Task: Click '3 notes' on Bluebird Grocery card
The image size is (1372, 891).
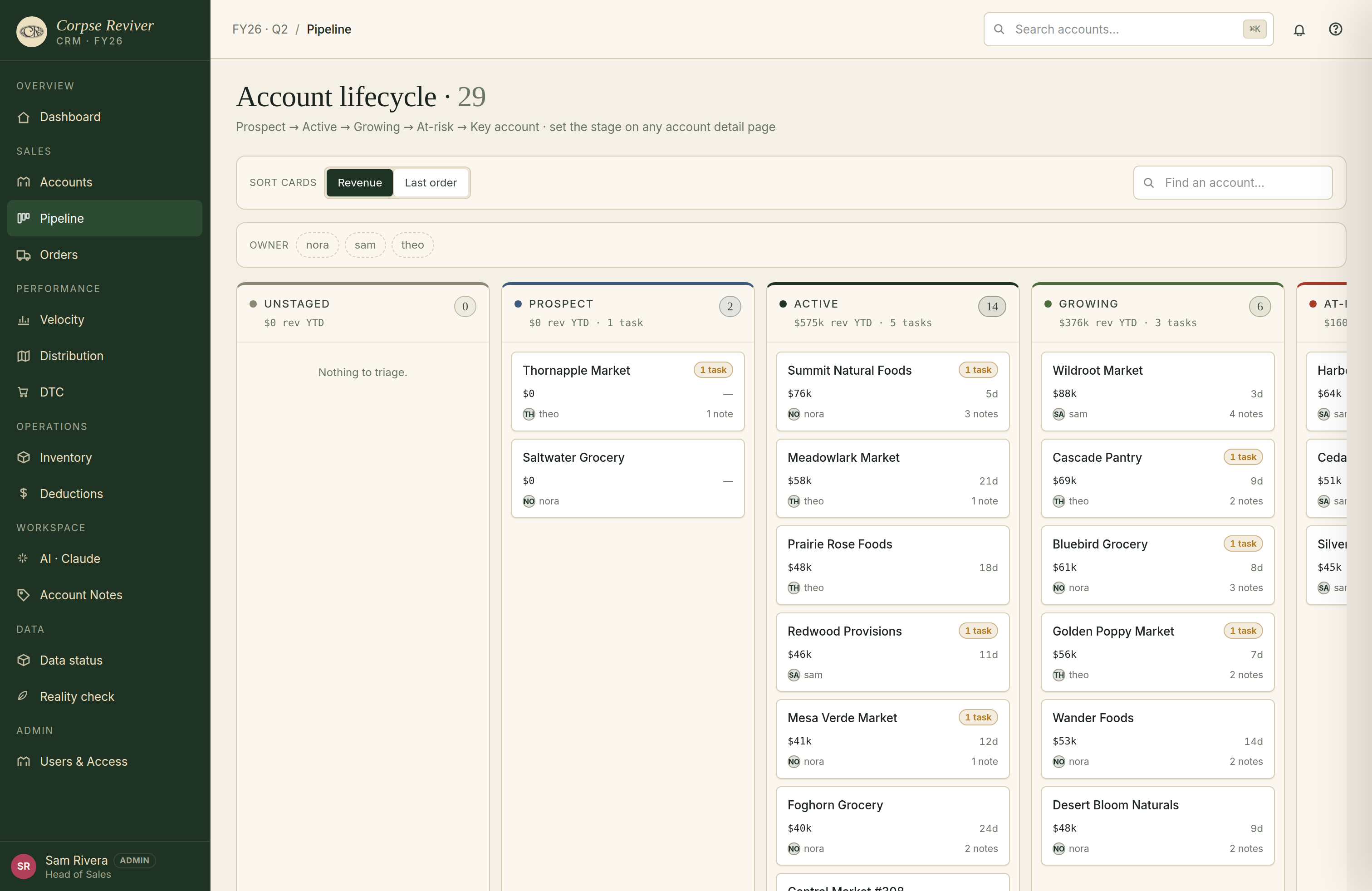Action: [1246, 588]
